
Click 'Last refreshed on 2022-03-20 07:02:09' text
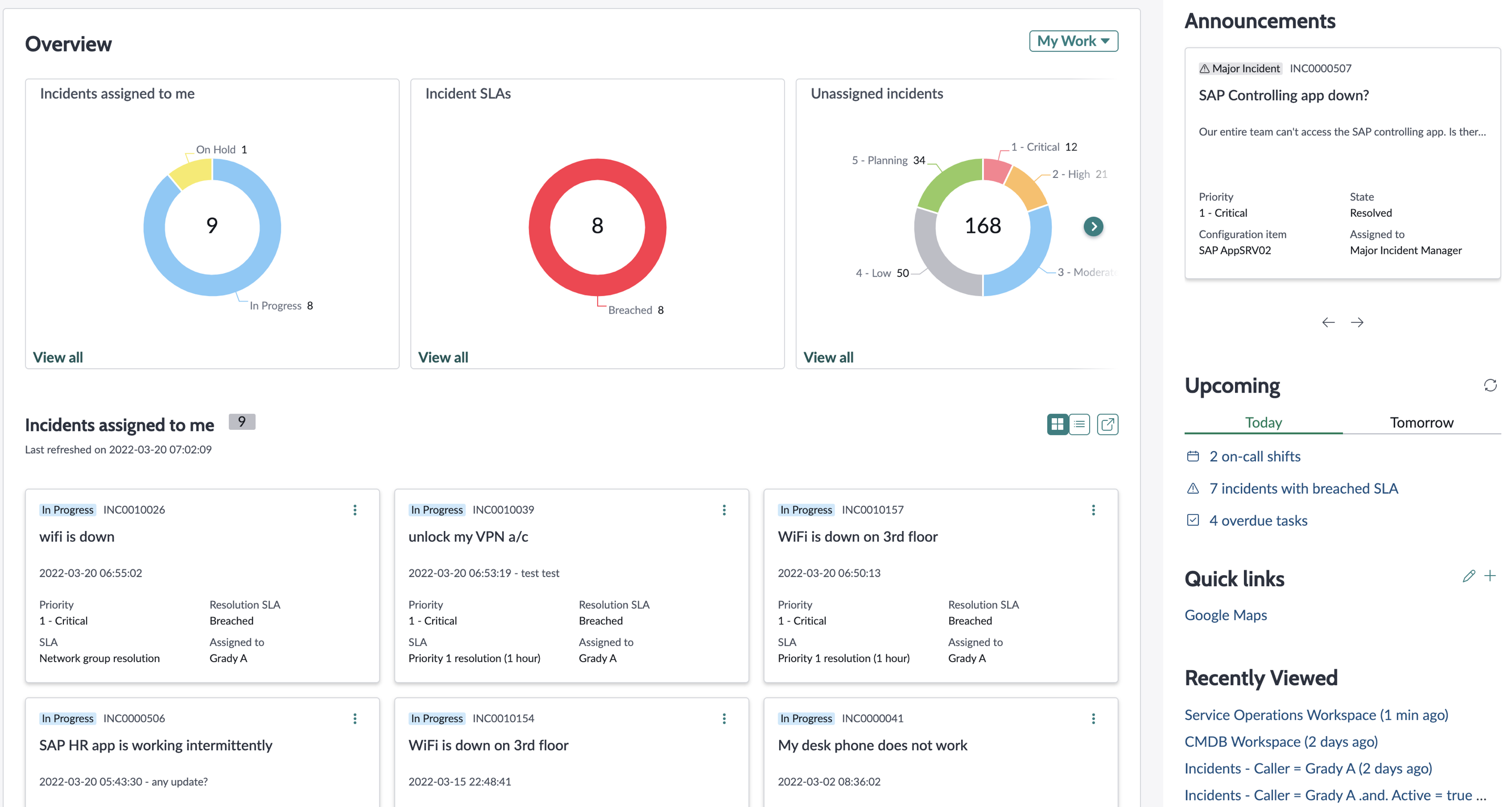click(118, 450)
